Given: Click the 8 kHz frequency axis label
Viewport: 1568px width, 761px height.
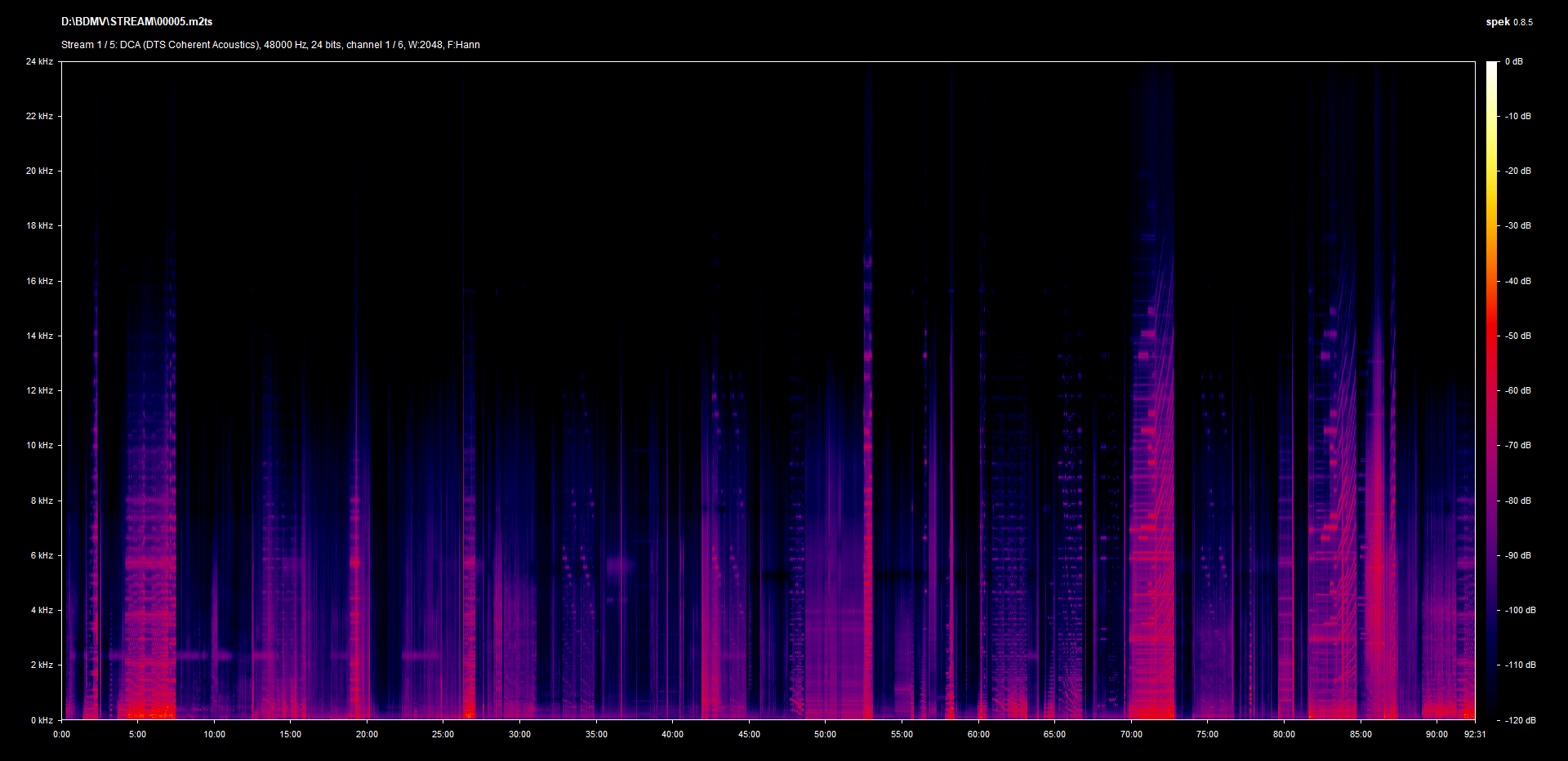Looking at the screenshot, I should 42,501.
